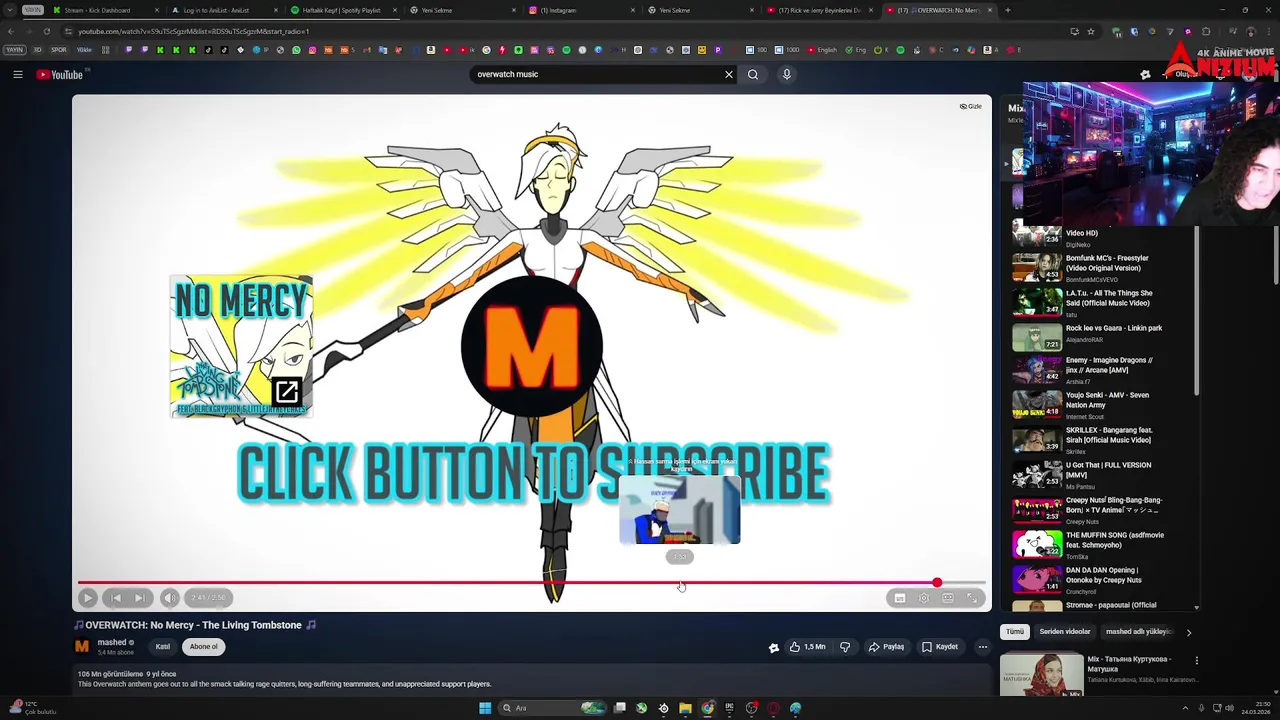The width and height of the screenshot is (1280, 720).
Task: Open the mashed channel name link
Action: point(112,642)
